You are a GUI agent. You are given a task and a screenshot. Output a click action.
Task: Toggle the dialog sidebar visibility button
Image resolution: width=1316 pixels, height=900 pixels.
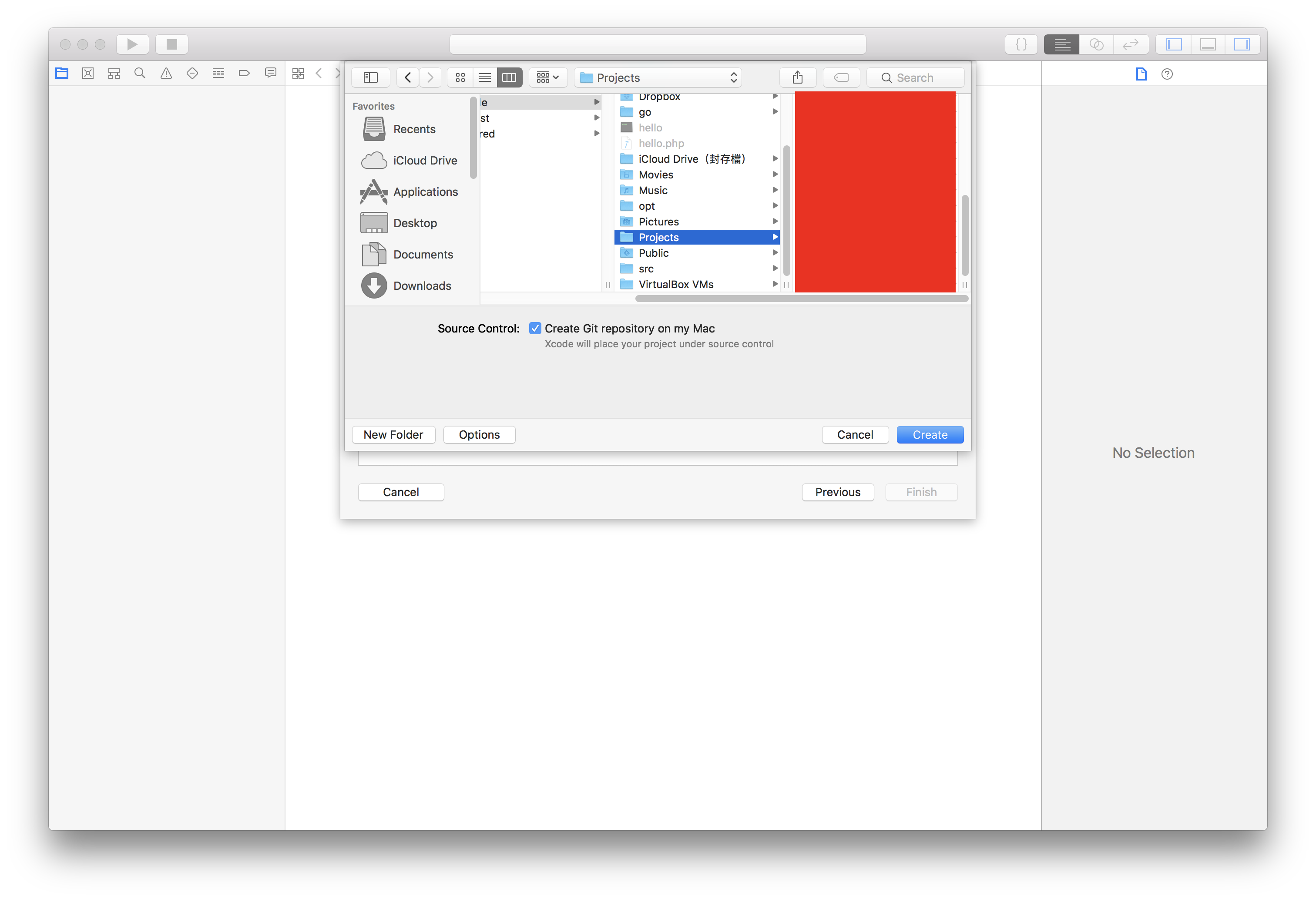[x=370, y=77]
